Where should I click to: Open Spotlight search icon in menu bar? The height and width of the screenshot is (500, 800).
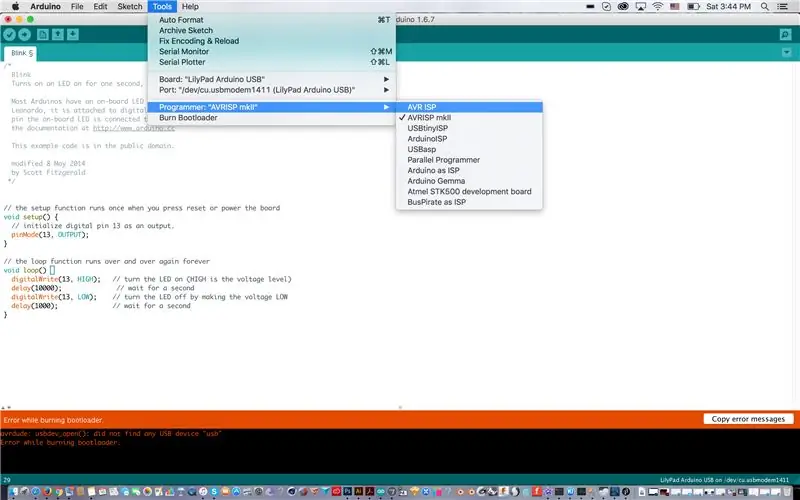point(765,7)
